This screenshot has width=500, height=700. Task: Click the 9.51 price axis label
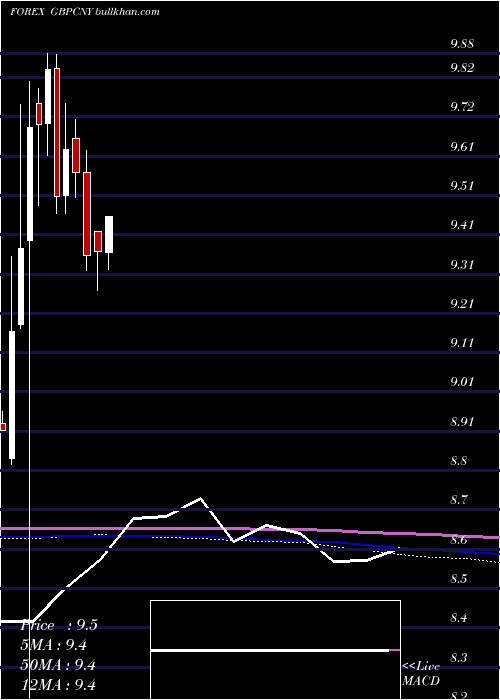point(462,185)
